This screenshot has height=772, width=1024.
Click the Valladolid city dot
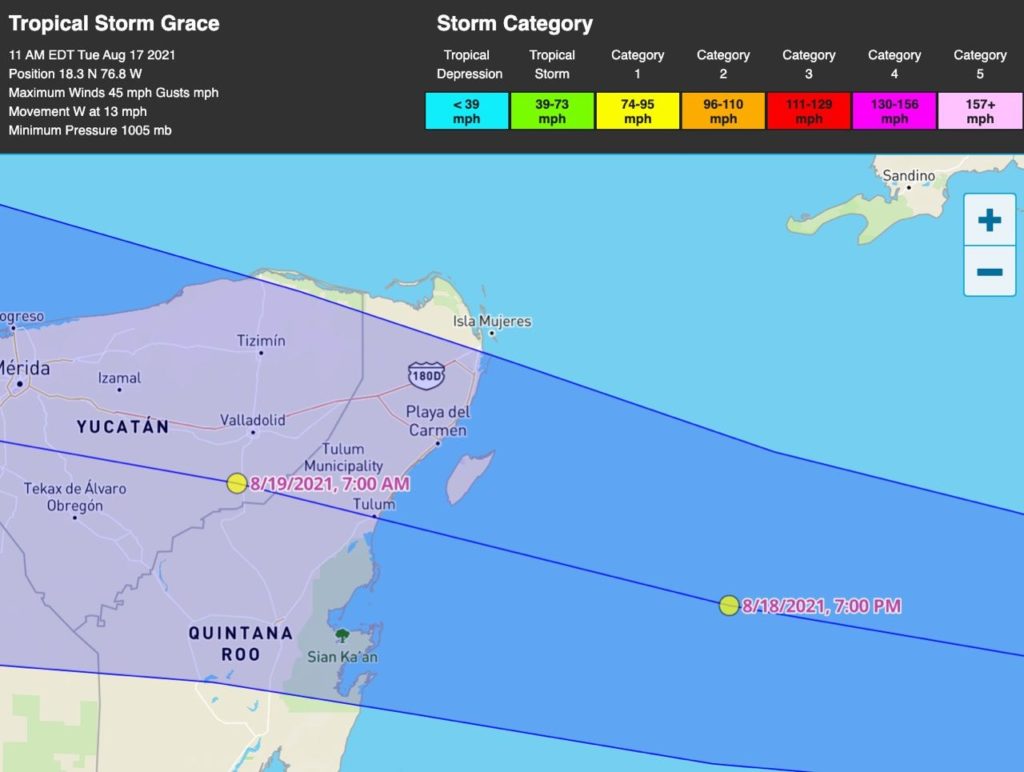tap(253, 432)
